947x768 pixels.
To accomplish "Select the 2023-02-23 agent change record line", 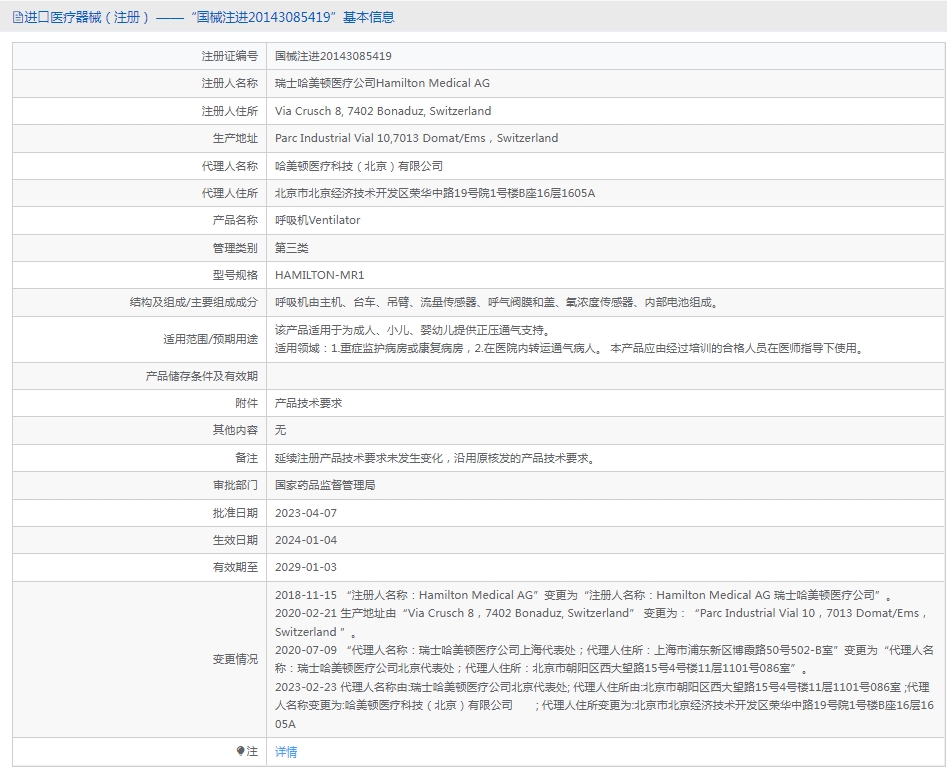I will [x=604, y=705].
